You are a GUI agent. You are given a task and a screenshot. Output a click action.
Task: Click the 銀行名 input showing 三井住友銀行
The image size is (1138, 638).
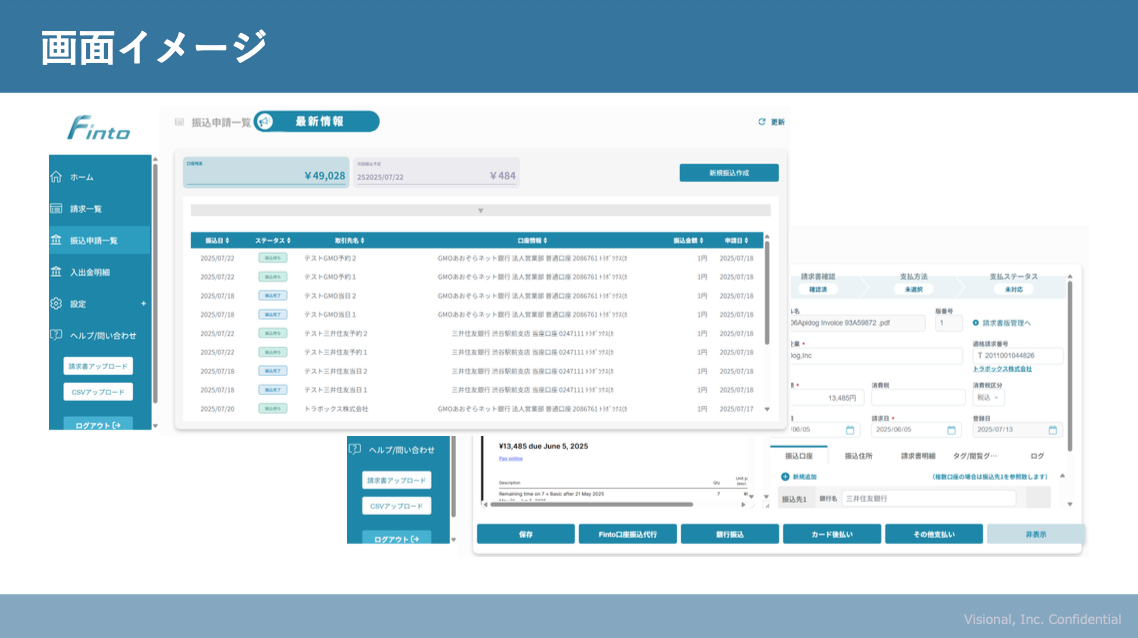tap(927, 497)
